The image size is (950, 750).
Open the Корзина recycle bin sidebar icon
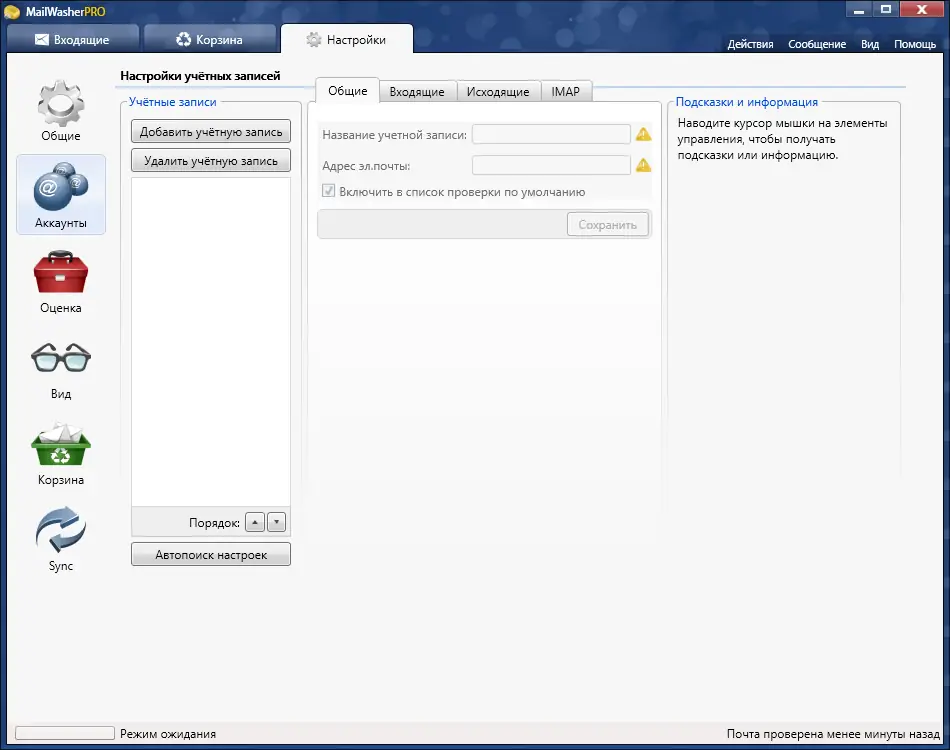[61, 445]
